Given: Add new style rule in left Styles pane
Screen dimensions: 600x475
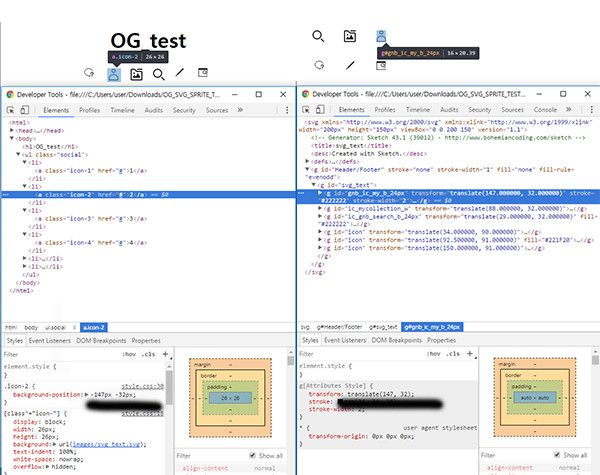Looking at the screenshot, I should tap(166, 354).
